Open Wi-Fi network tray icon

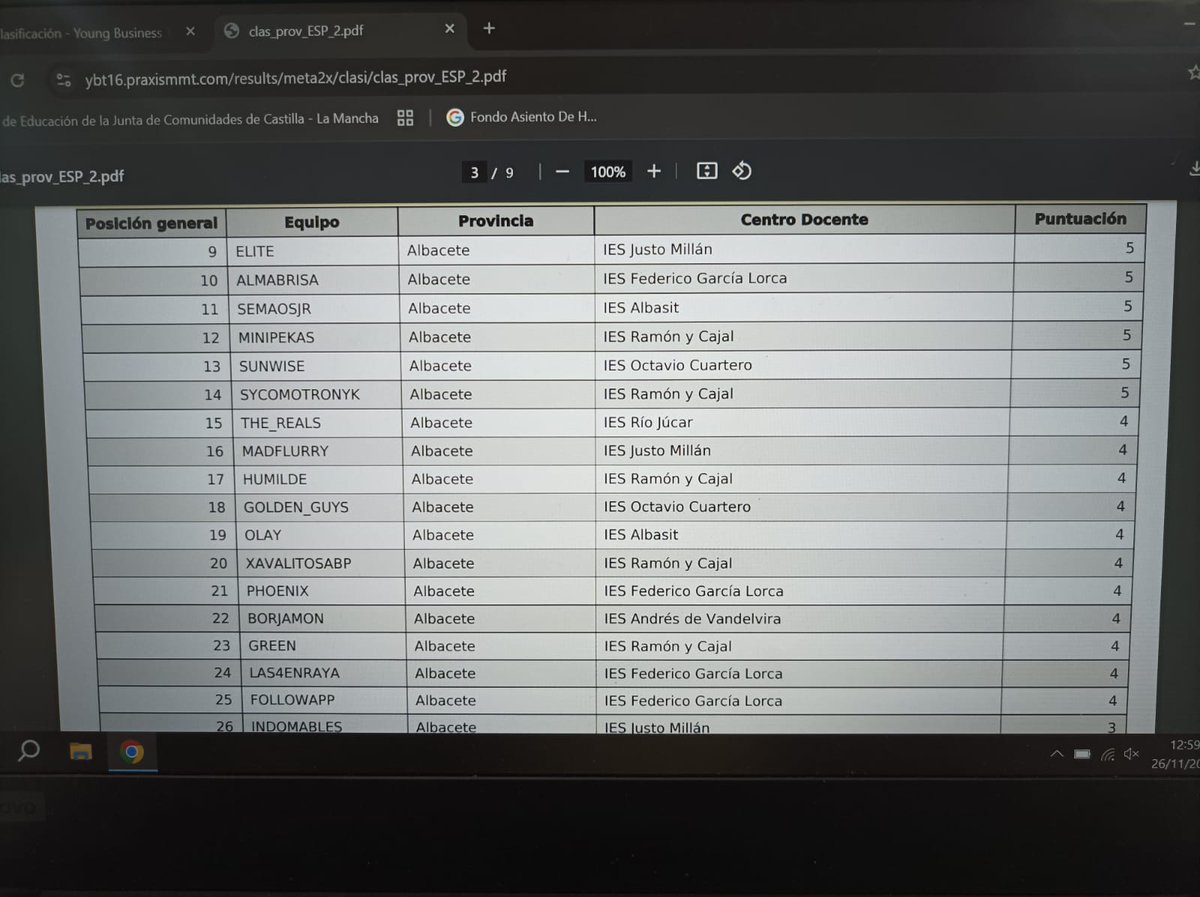pyautogui.click(x=1107, y=754)
